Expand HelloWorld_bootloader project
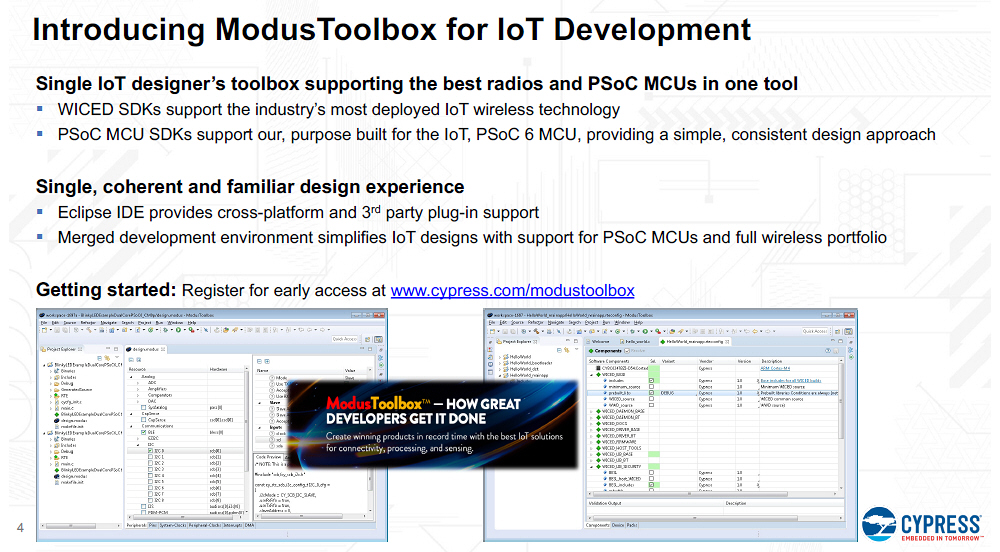 pos(499,363)
